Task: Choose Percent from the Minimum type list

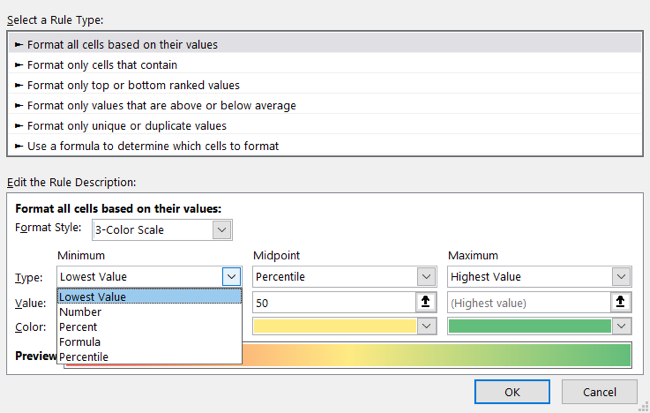Action: coord(80,327)
